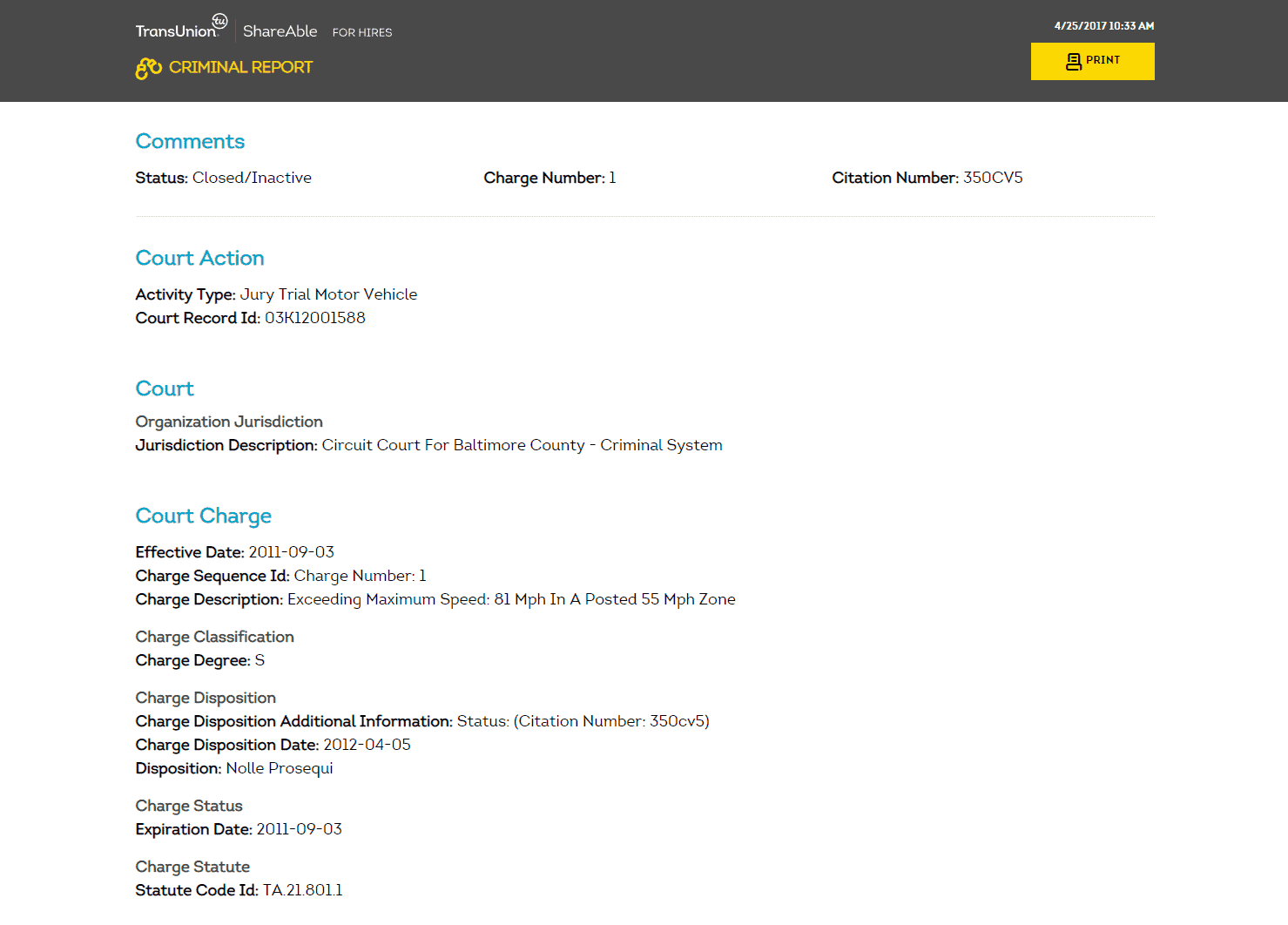Click the Court Action section heading
Image resolution: width=1288 pixels, height=925 pixels.
pos(199,258)
